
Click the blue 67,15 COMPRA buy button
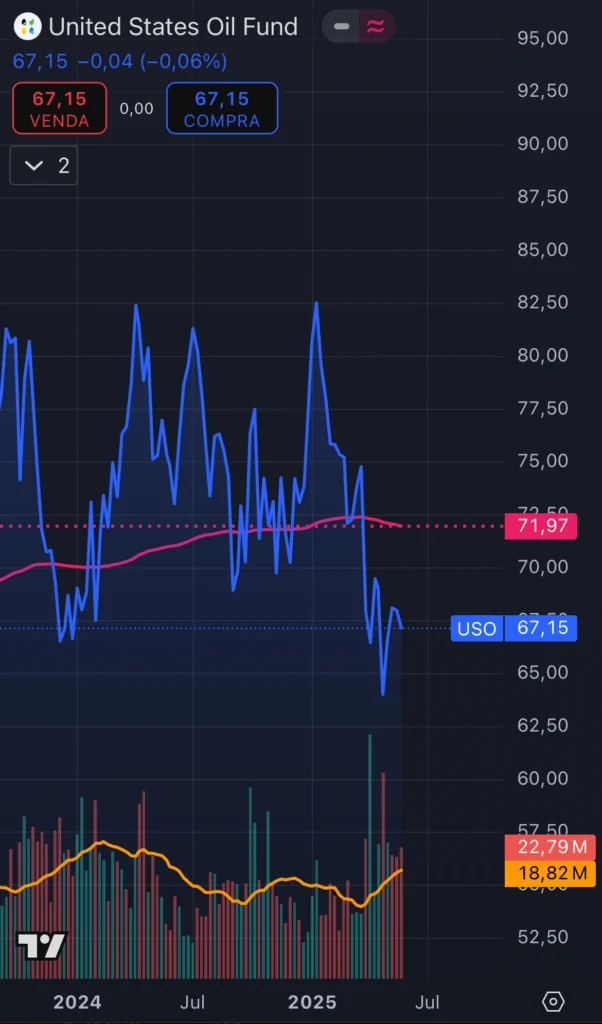pos(222,108)
